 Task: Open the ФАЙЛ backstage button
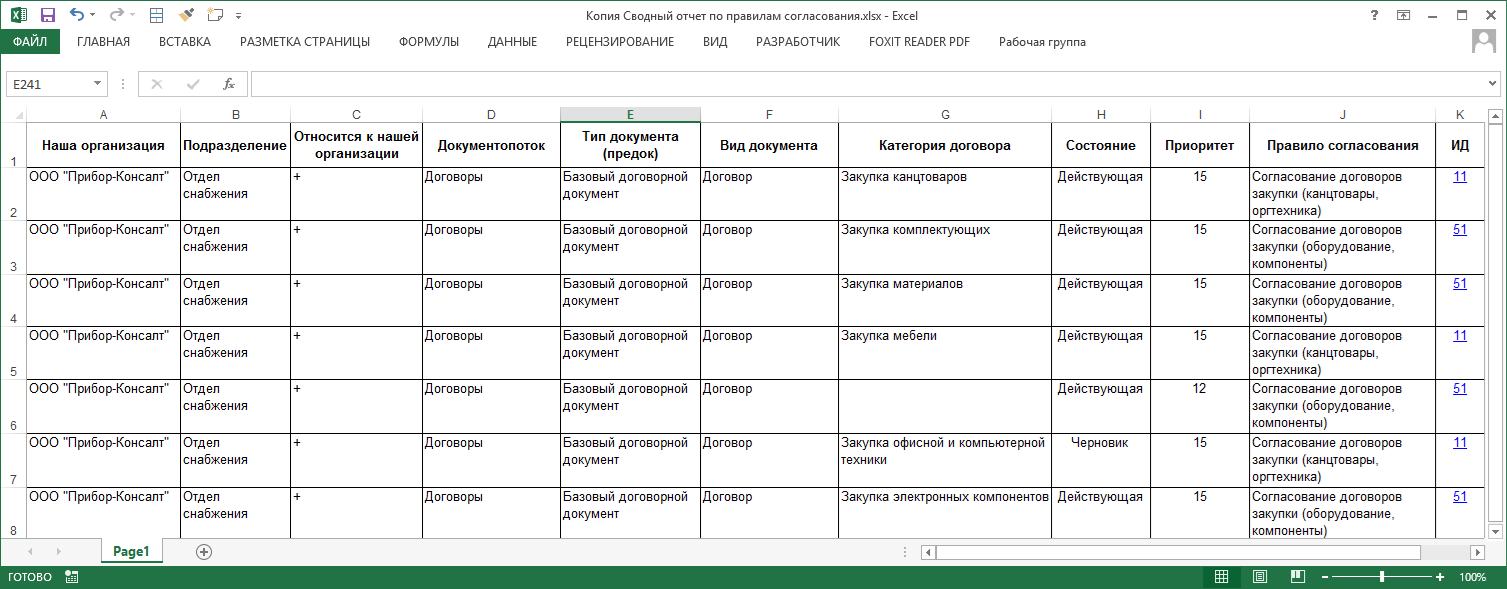[x=30, y=42]
